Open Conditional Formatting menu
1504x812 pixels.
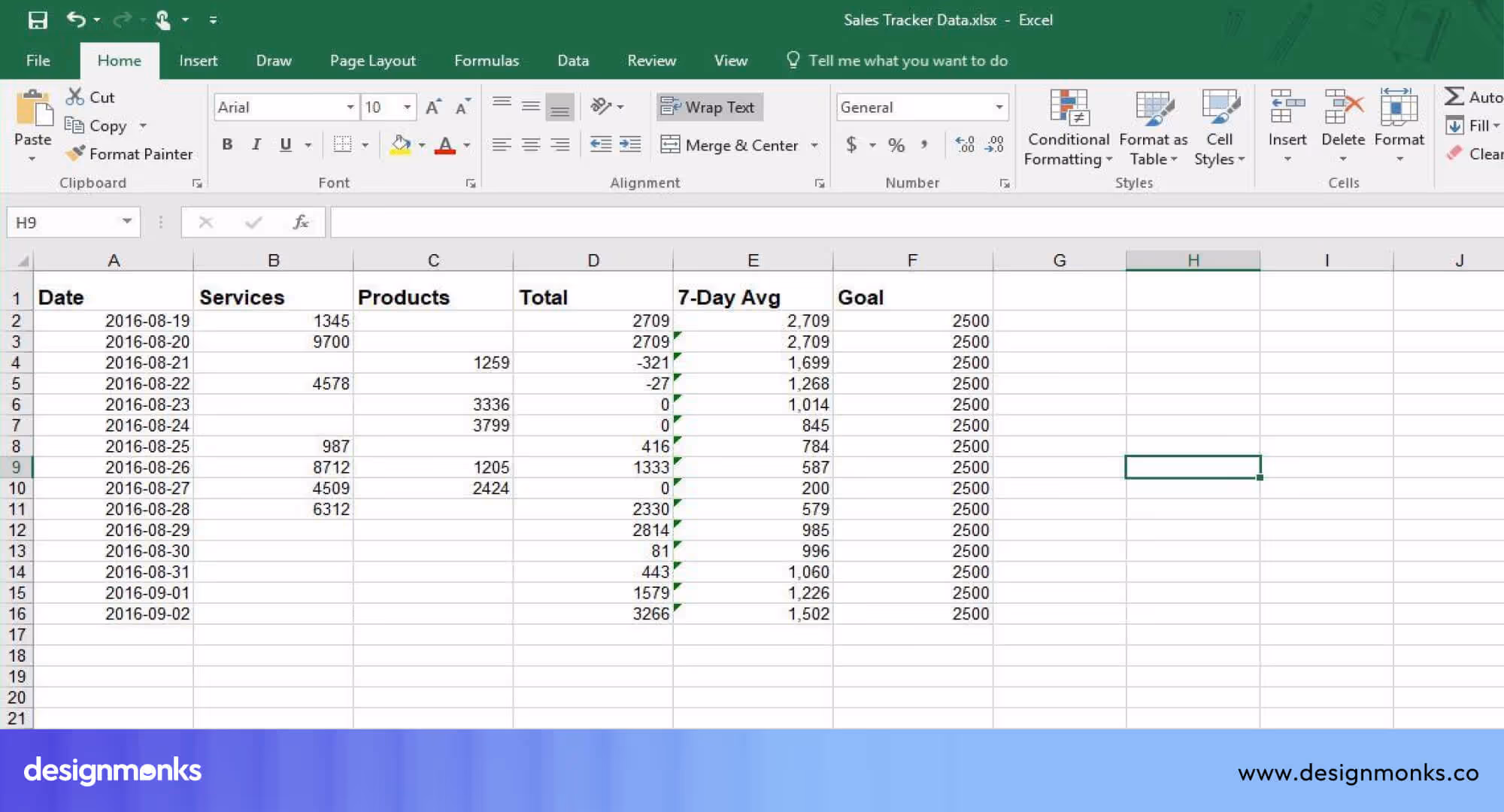(1068, 127)
